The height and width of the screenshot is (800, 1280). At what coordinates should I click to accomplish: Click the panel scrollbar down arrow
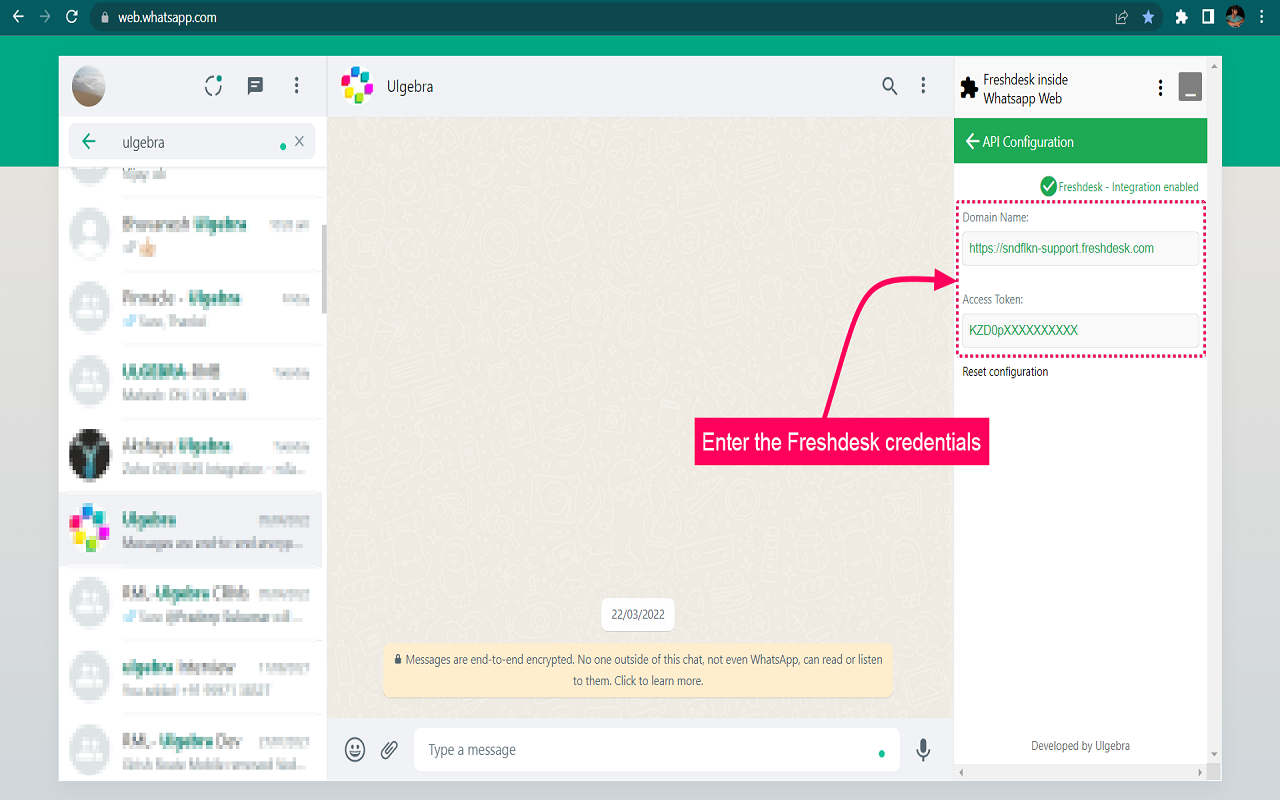tap(1214, 755)
